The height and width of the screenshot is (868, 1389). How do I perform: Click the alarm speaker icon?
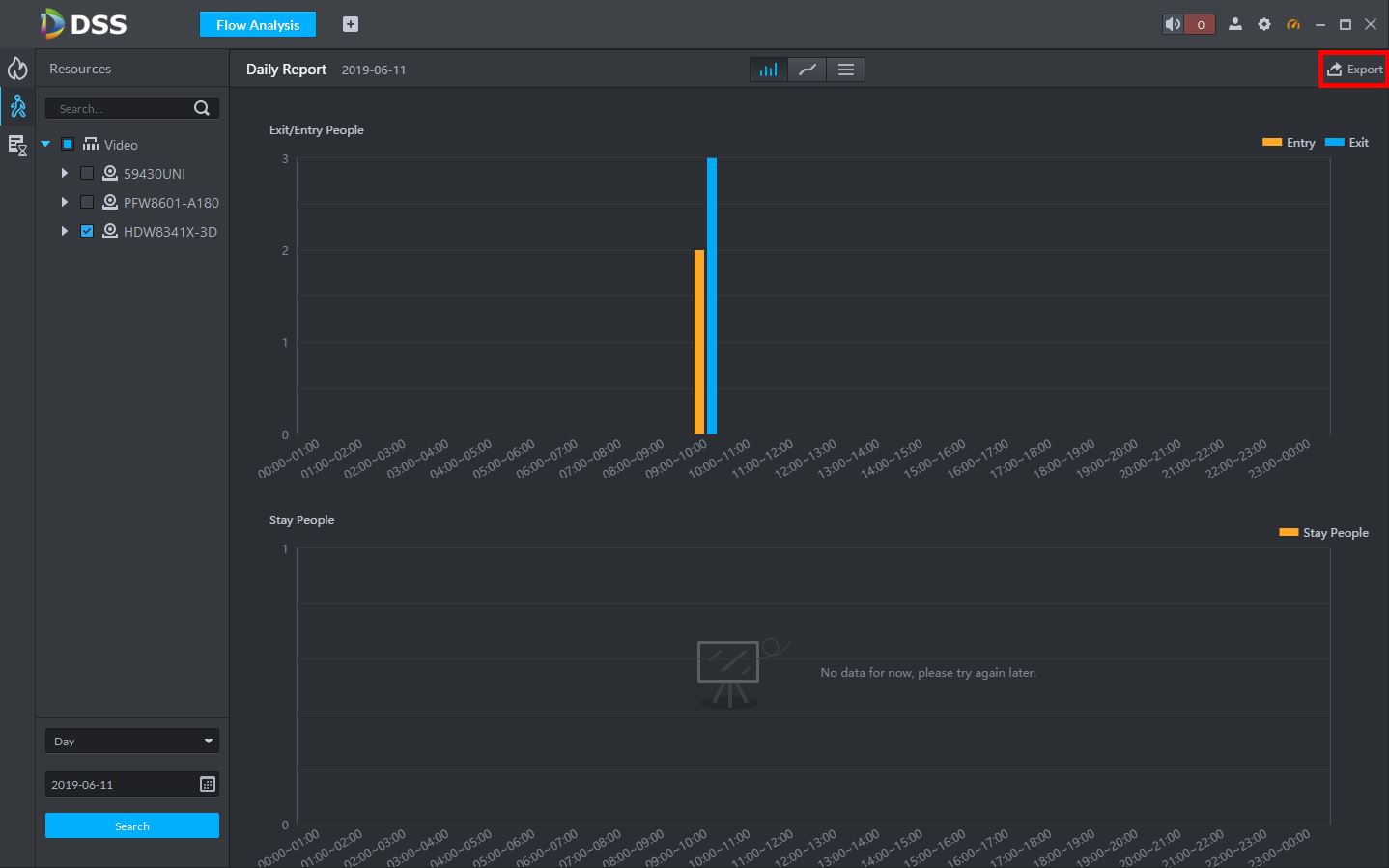1173,24
